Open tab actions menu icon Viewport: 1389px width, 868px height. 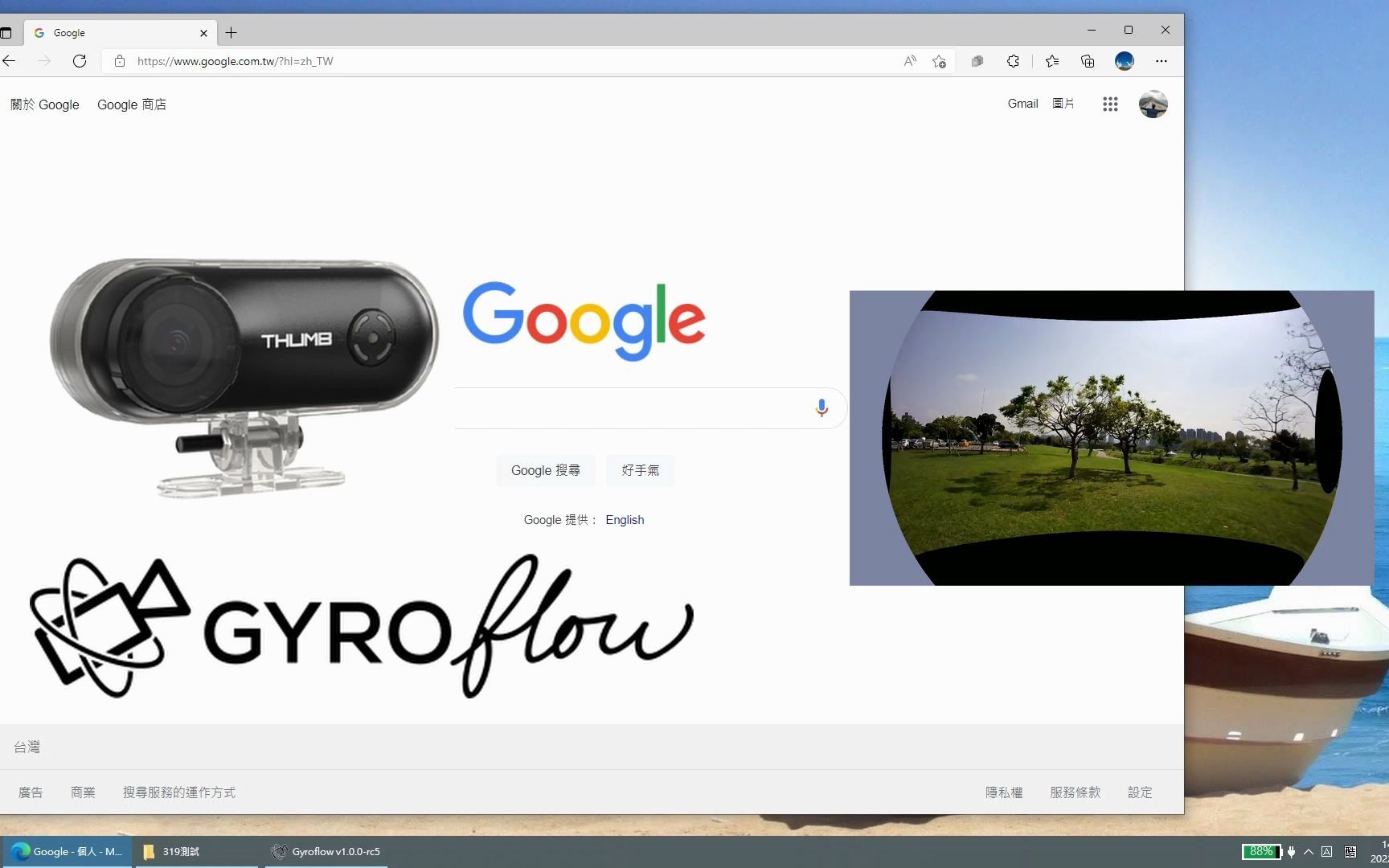(6, 33)
